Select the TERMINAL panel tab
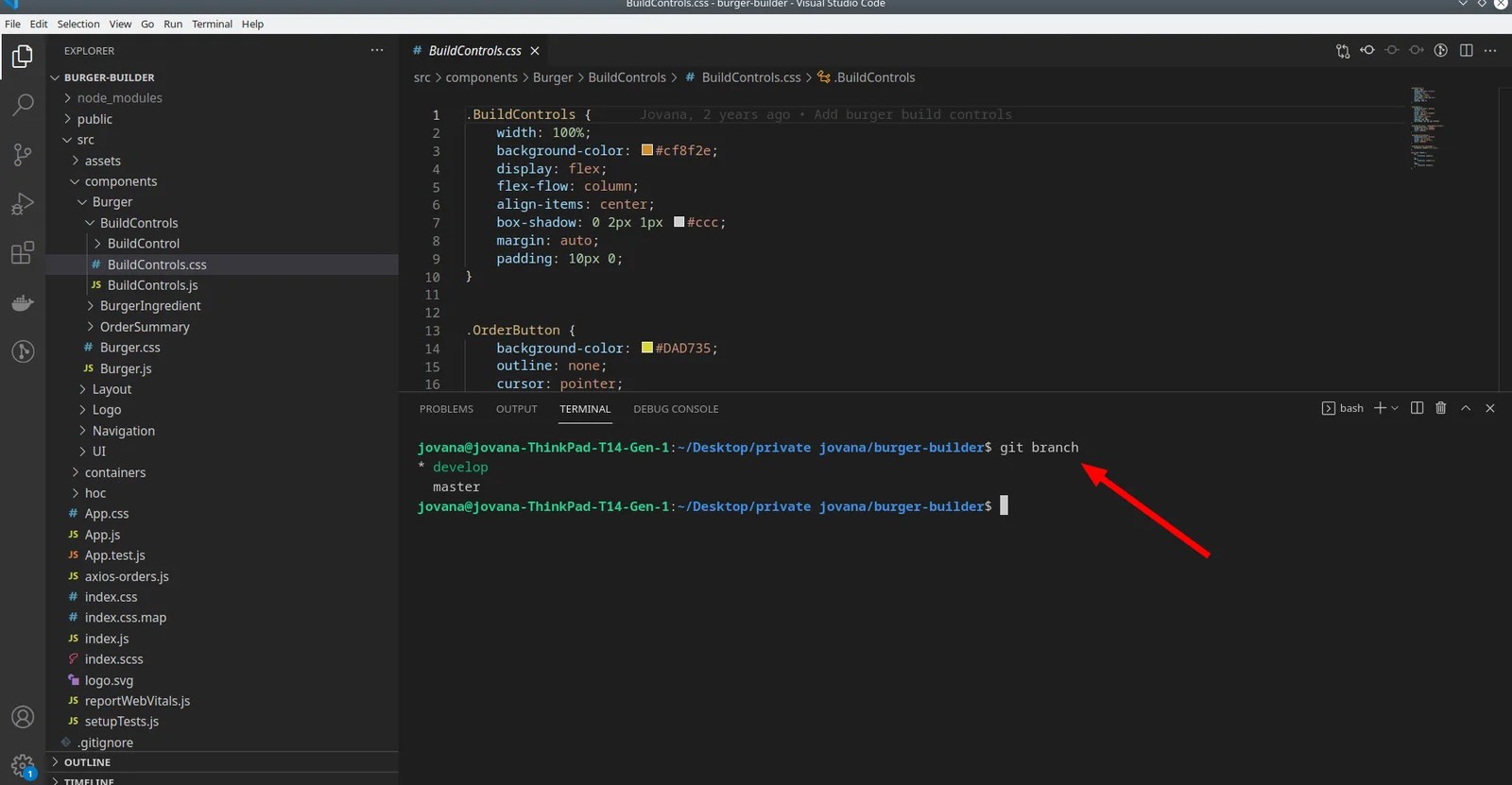This screenshot has width=1512, height=785. click(x=585, y=409)
